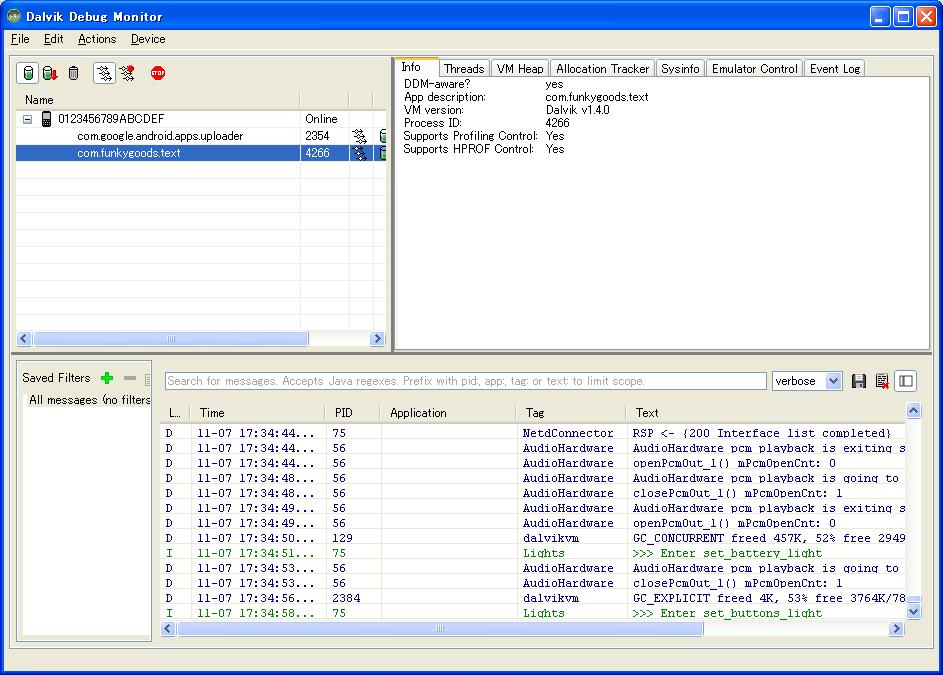Click PID 129 in the log table
Screen dimensions: 943x675
point(342,538)
